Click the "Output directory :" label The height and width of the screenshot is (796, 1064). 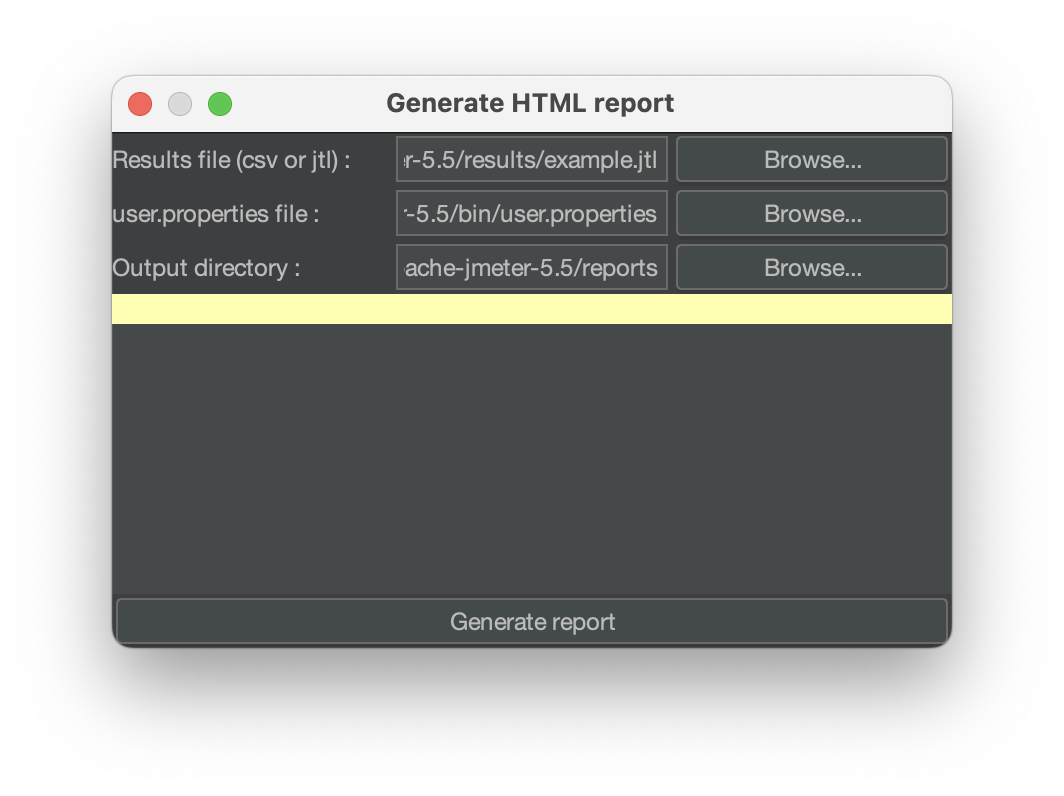click(206, 268)
